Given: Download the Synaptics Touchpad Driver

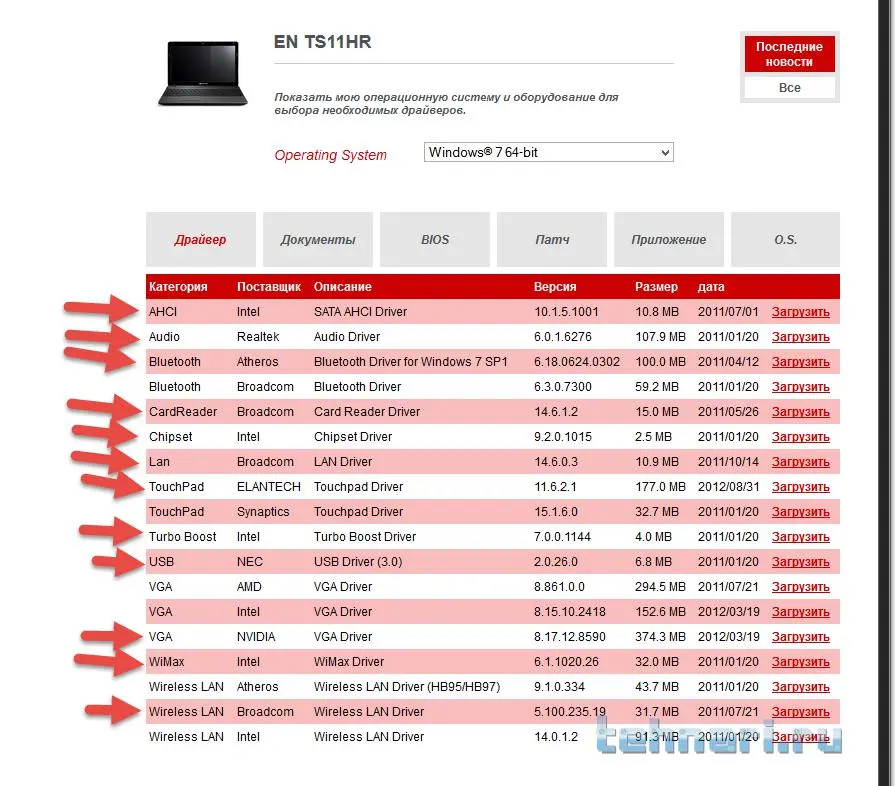Looking at the screenshot, I should pyautogui.click(x=800, y=512).
